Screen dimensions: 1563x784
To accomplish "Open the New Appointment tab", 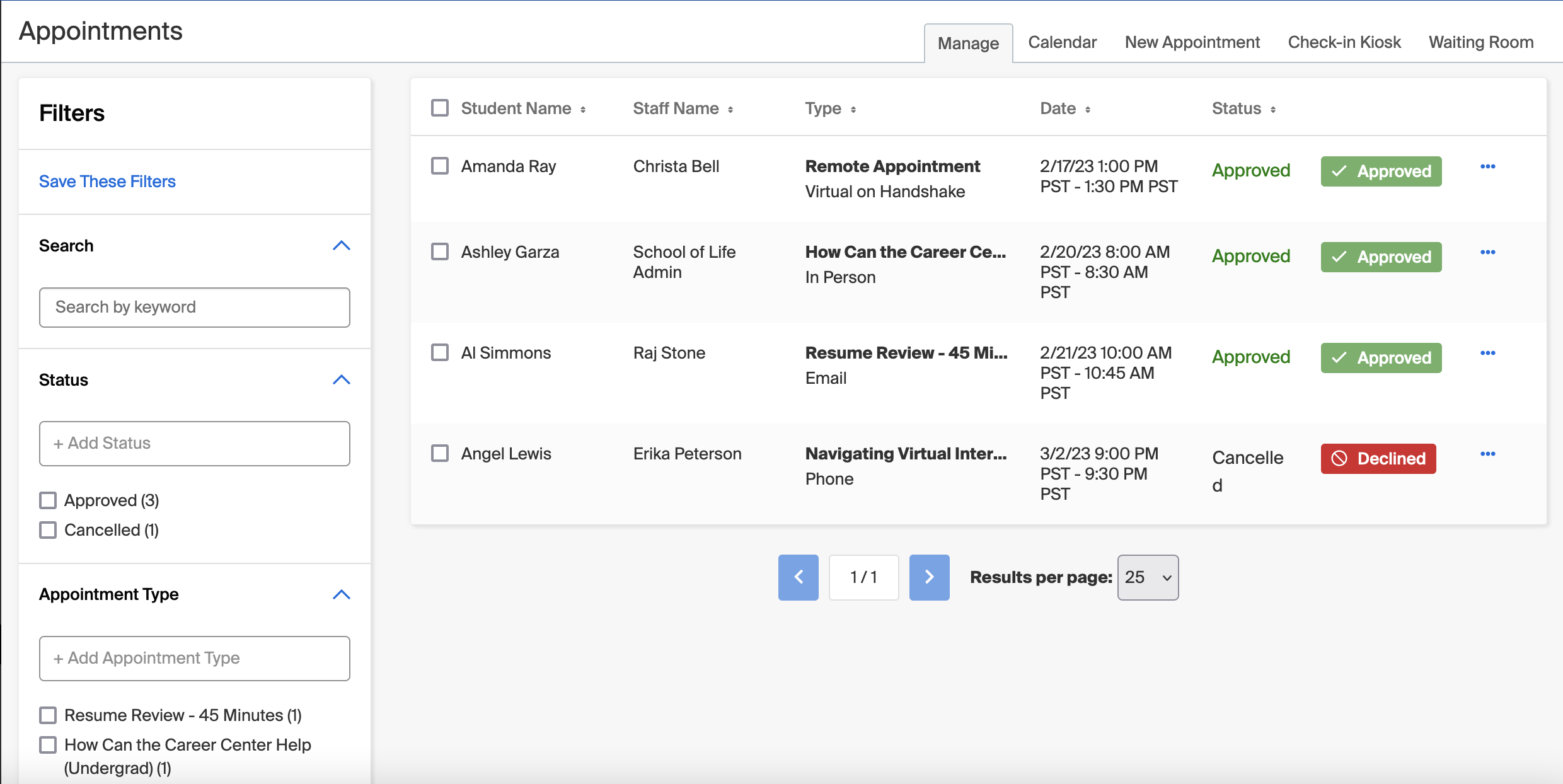I will coord(1192,42).
